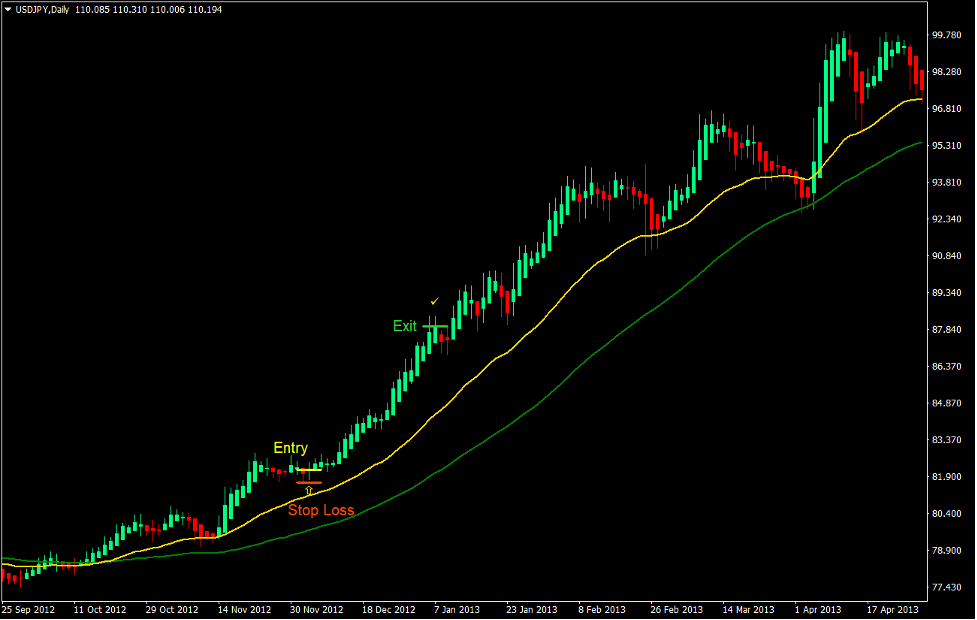Click the Exit label on the chart
Screen dimensions: 977x620
click(404, 326)
